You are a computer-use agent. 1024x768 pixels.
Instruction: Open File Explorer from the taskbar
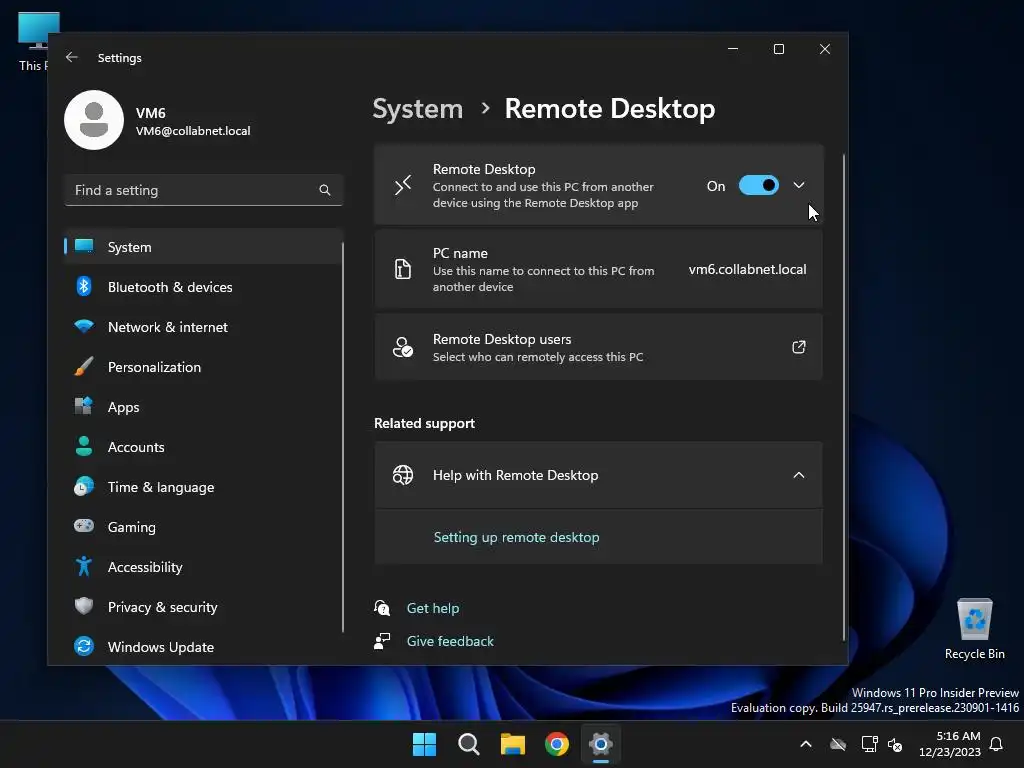pyautogui.click(x=513, y=744)
